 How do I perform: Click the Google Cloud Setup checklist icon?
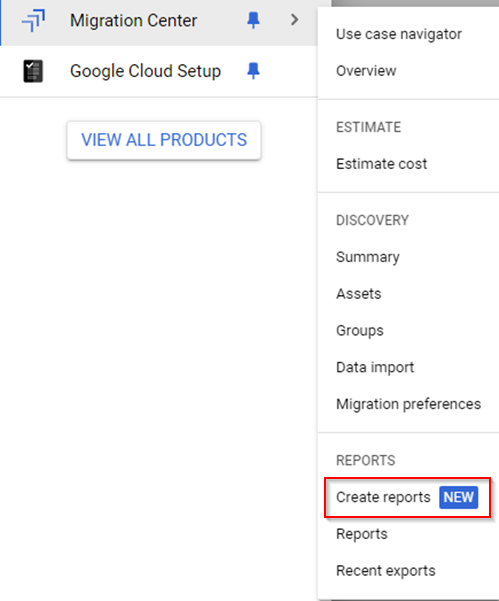pyautogui.click(x=33, y=71)
